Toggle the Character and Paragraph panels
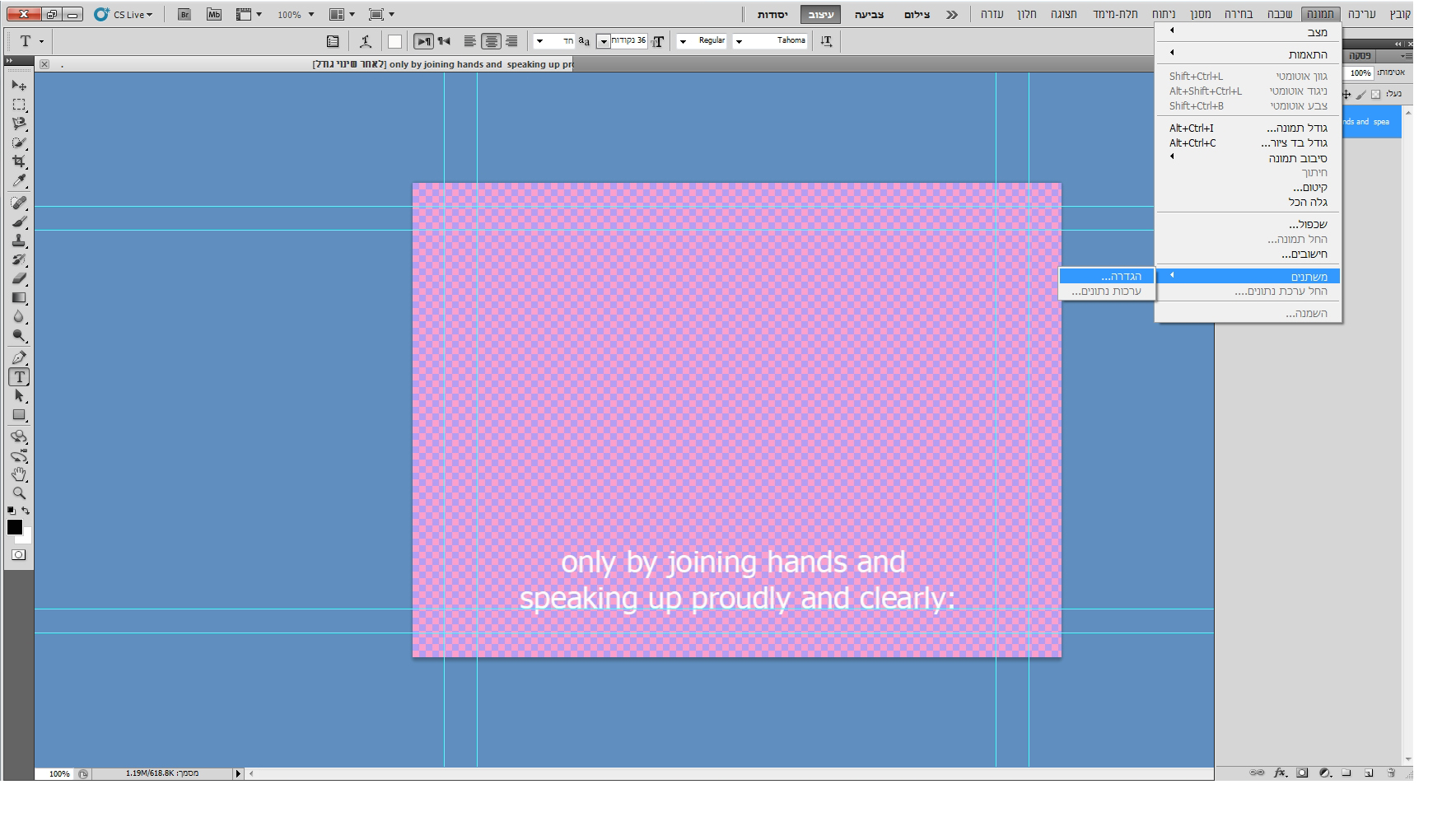Screen dimensions: 1456x817 tap(333, 41)
